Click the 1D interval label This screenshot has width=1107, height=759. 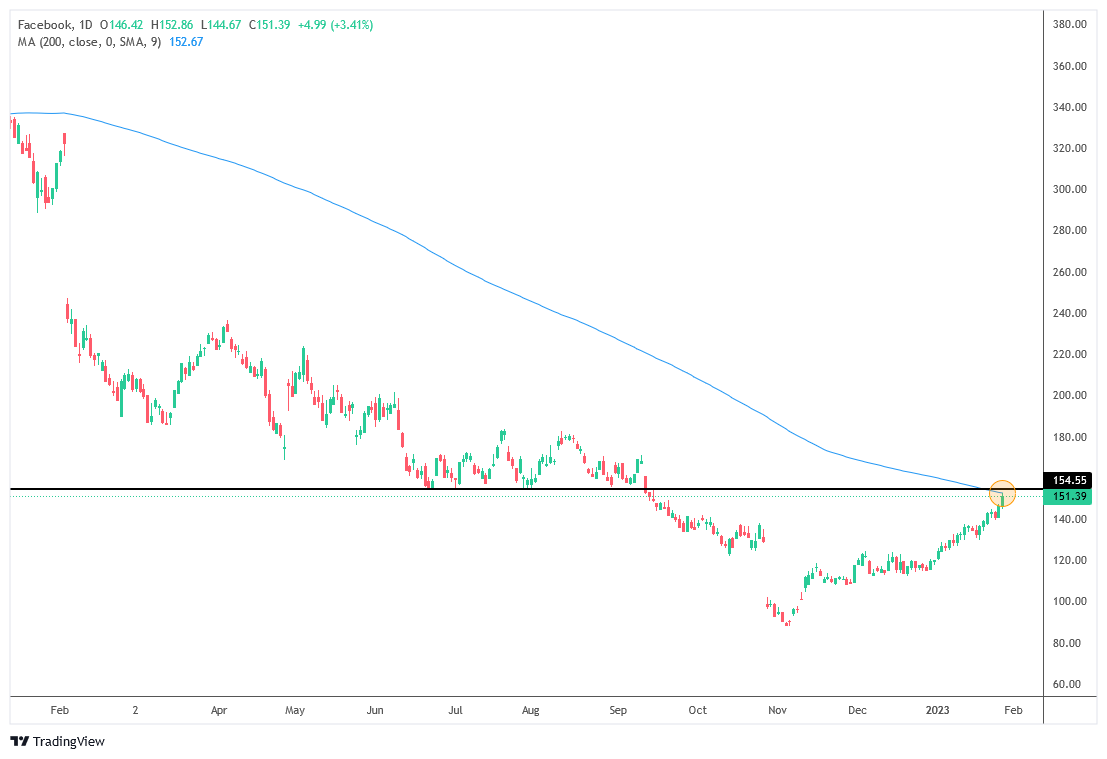pos(85,25)
